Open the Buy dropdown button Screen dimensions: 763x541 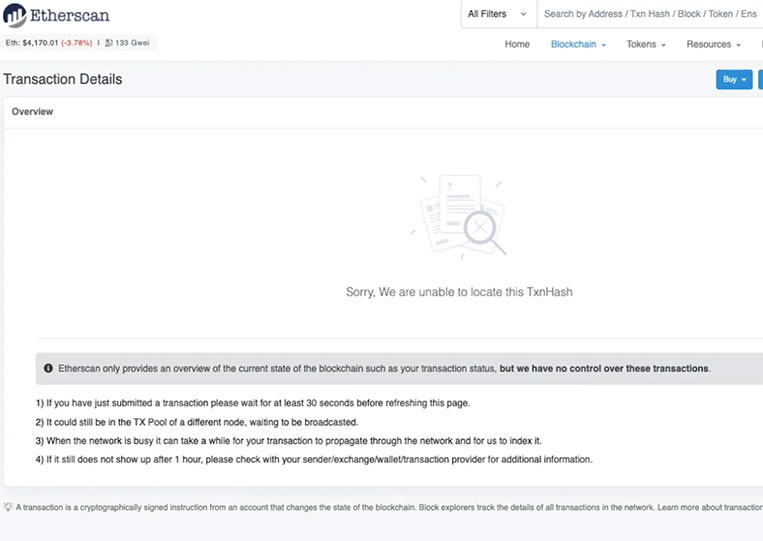pyautogui.click(x=734, y=79)
